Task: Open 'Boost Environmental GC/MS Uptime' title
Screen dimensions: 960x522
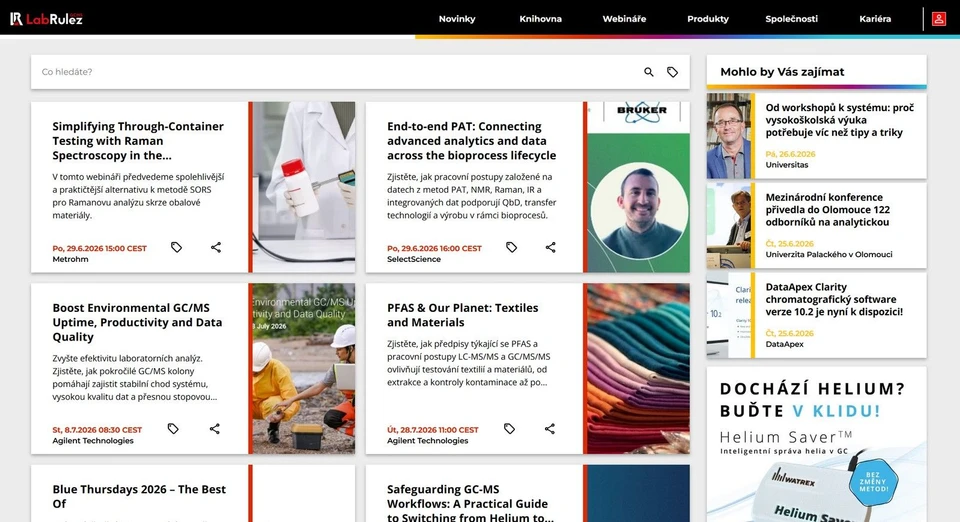Action: click(137, 323)
